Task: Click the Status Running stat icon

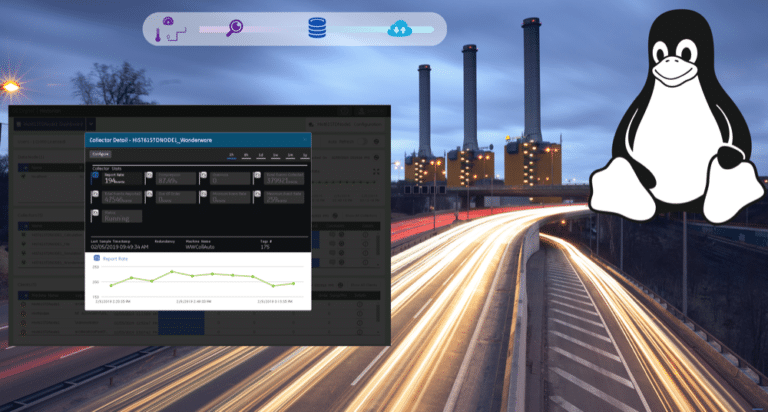Action: click(96, 213)
